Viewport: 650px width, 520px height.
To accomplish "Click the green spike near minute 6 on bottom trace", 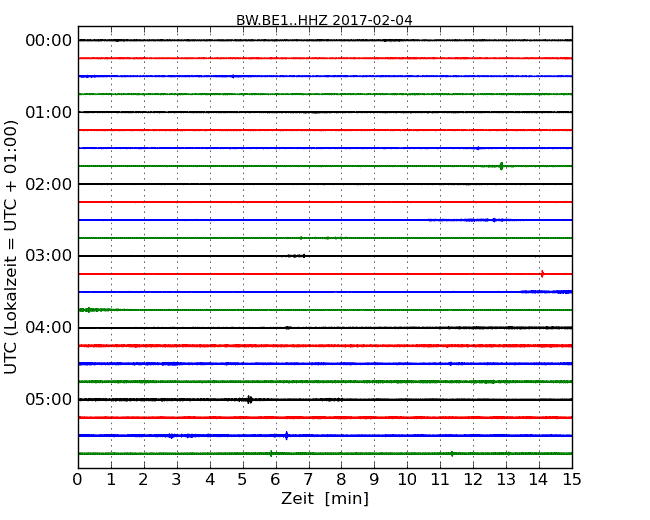I will pos(271,454).
